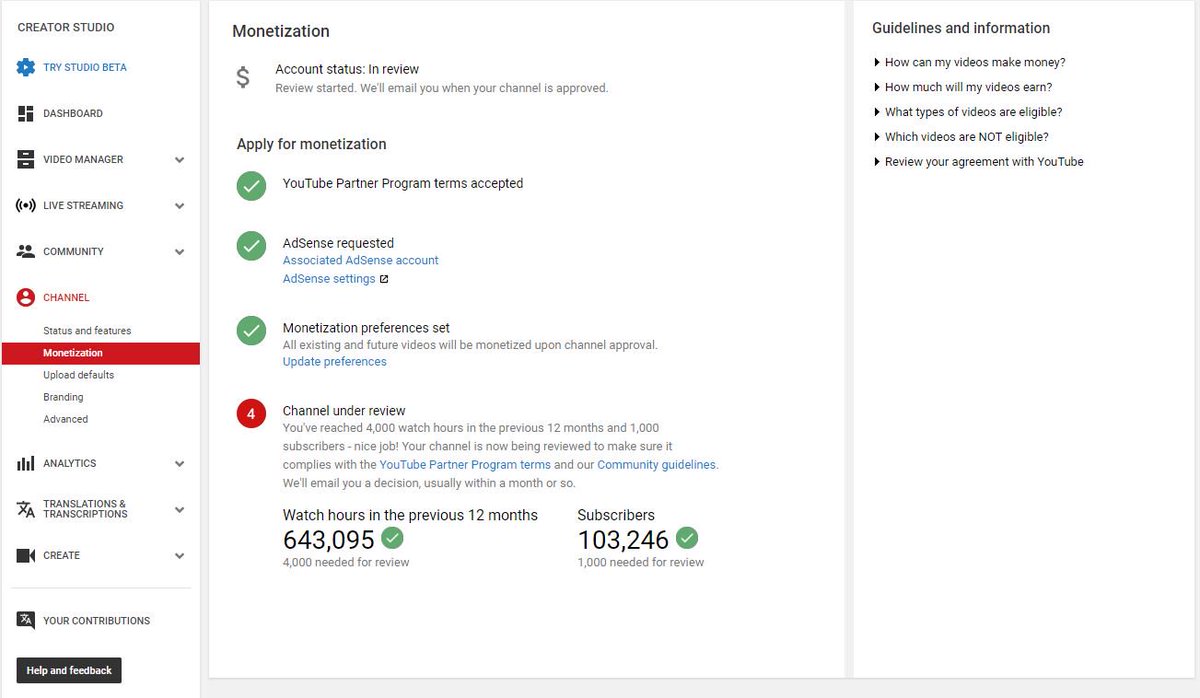Open the Dashboard menu label

[x=73, y=114]
